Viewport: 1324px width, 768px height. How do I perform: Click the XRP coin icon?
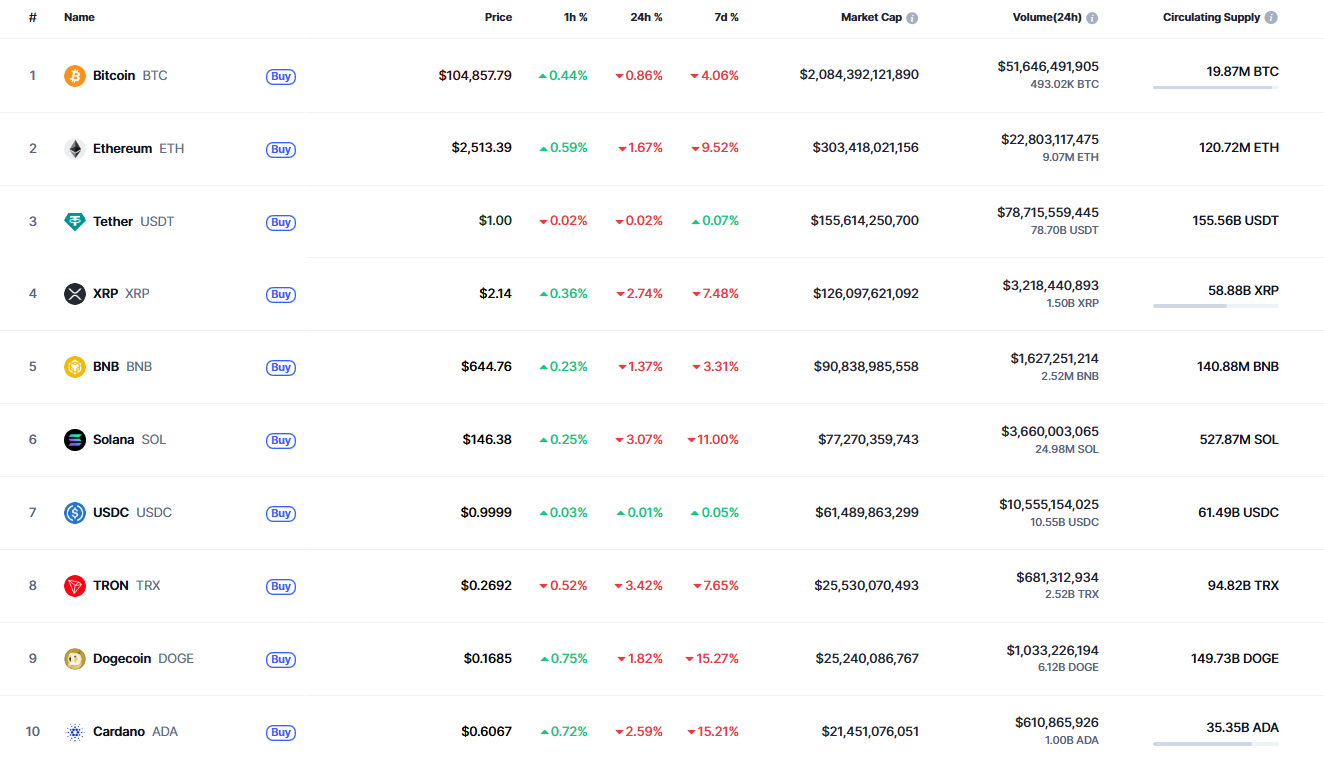(x=75, y=294)
